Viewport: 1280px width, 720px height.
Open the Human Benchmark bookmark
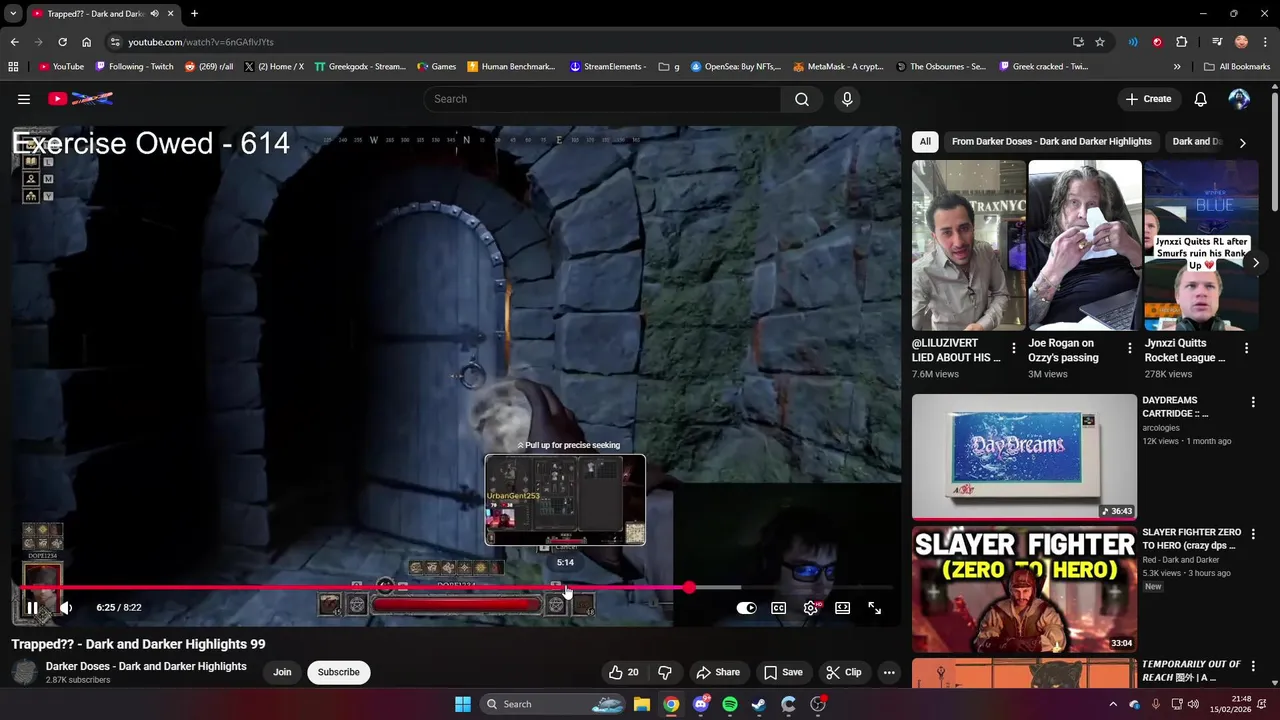pos(511,67)
